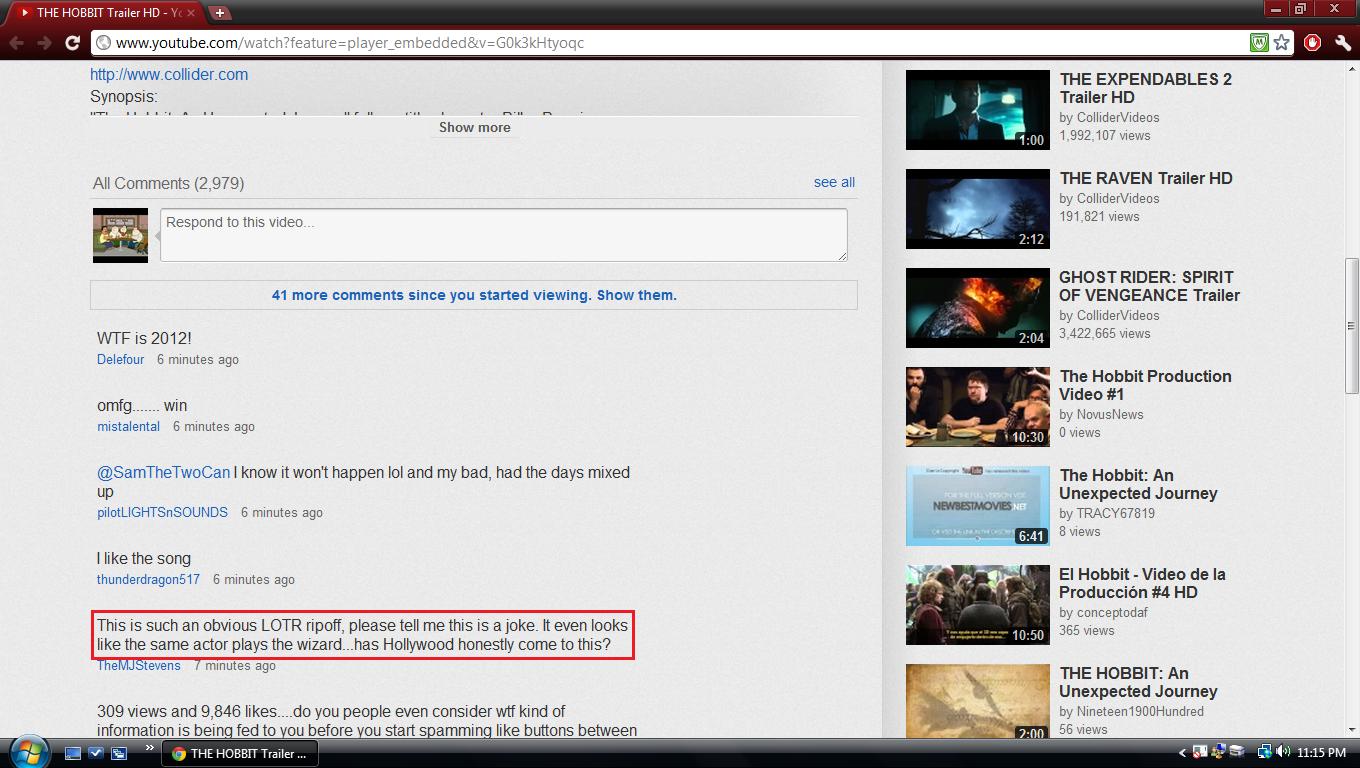Play the 2:00 Unexpected Journey thumbnail
1360x768 pixels.
click(x=978, y=702)
